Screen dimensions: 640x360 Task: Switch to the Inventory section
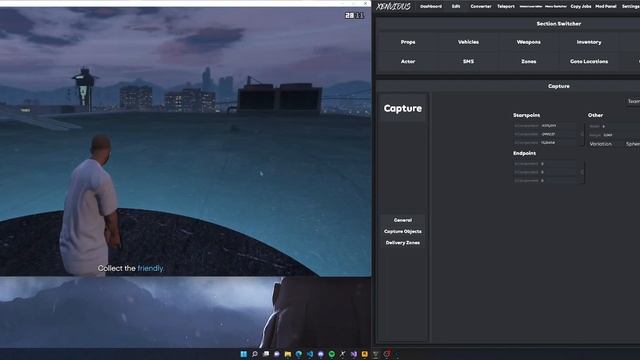589,42
